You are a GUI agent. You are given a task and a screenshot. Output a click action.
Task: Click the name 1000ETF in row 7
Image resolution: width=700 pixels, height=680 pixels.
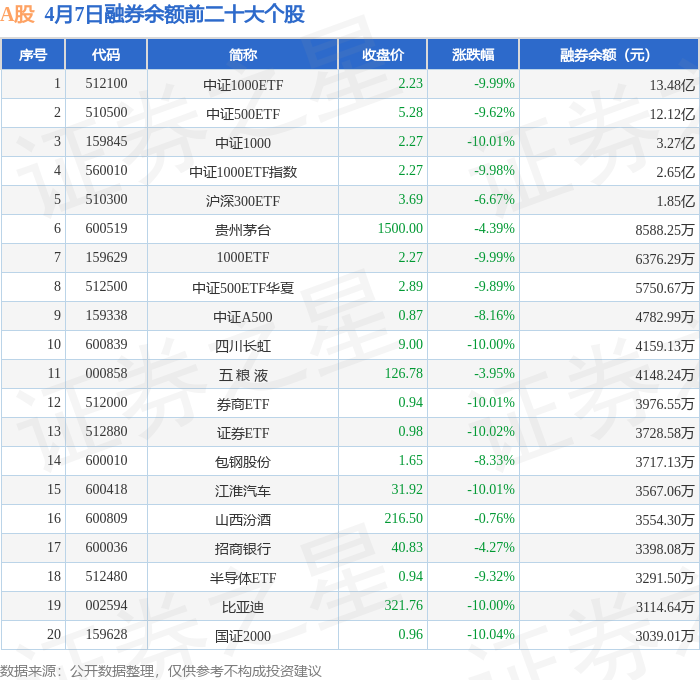(243, 258)
